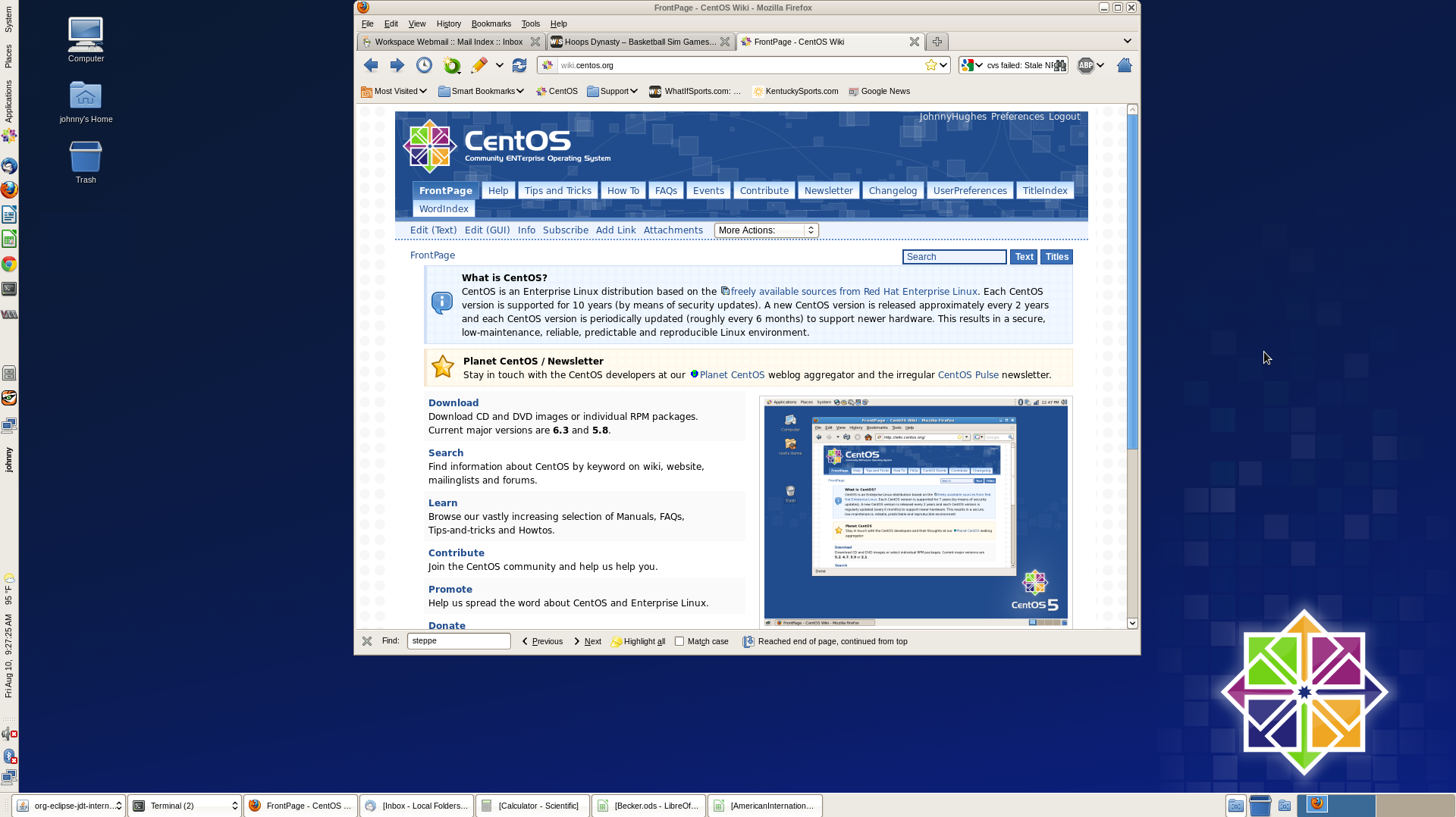Click the Attachments link
The height and width of the screenshot is (817, 1456).
coord(673,230)
